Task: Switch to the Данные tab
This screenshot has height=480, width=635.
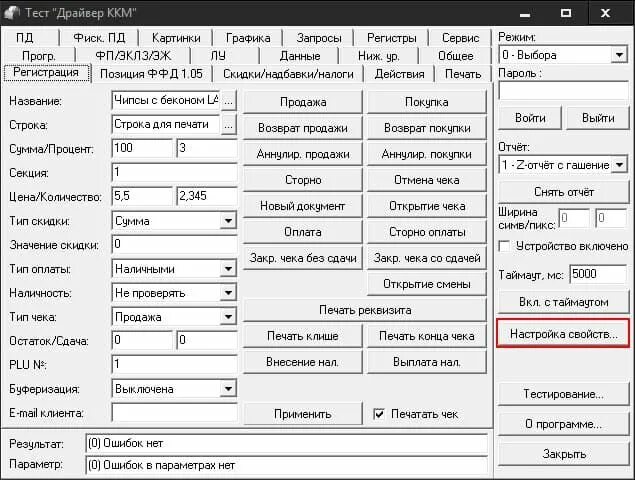Action: [300, 55]
